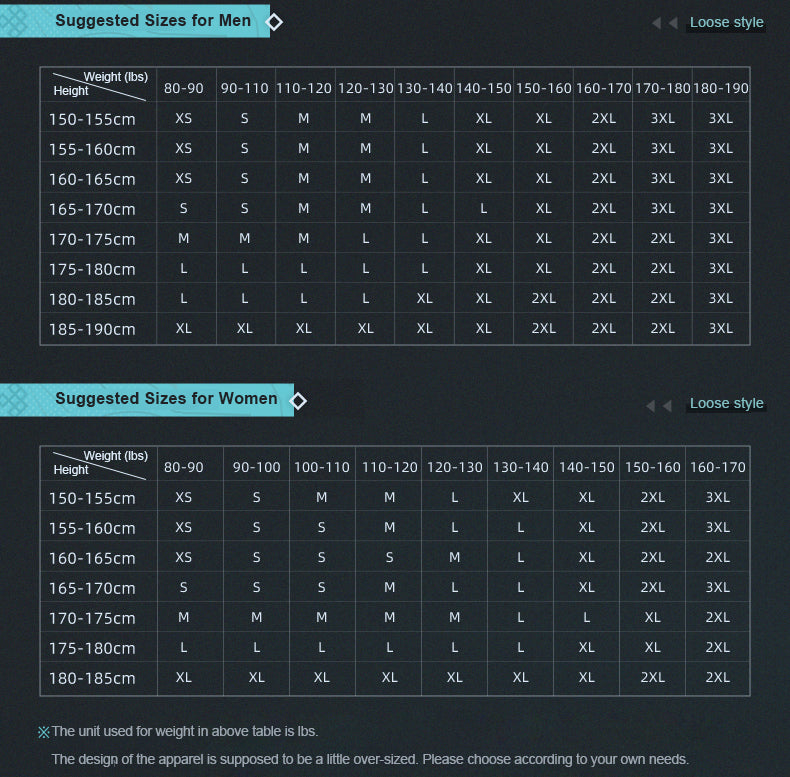
Task: Click the left arrows beside men's Loose style
Action: pyautogui.click(x=664, y=23)
